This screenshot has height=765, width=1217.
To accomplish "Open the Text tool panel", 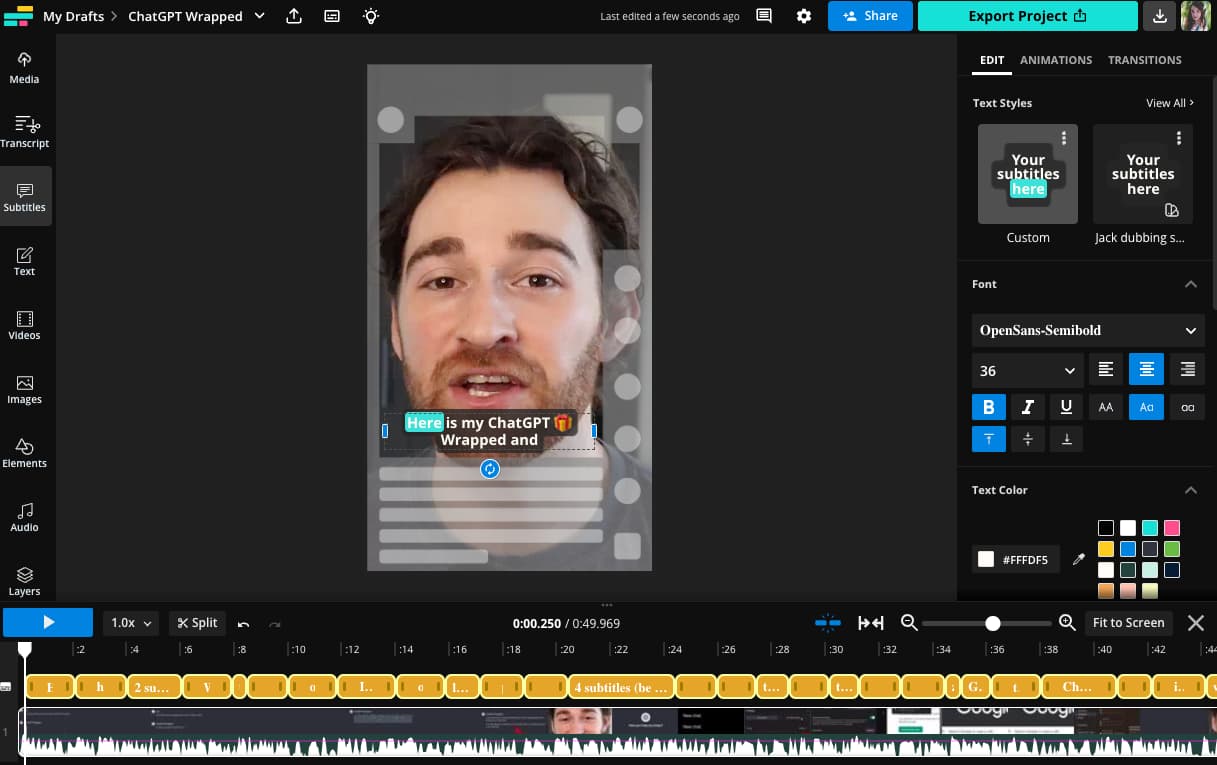I will coord(25,260).
